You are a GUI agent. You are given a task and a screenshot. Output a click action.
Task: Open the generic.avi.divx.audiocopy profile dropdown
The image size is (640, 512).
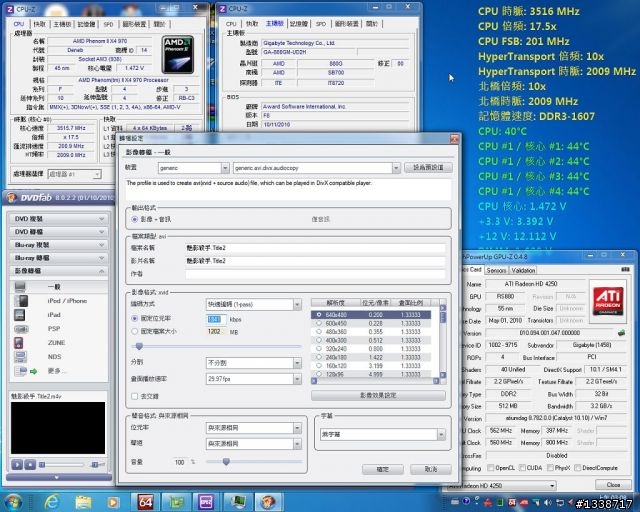tap(316, 168)
